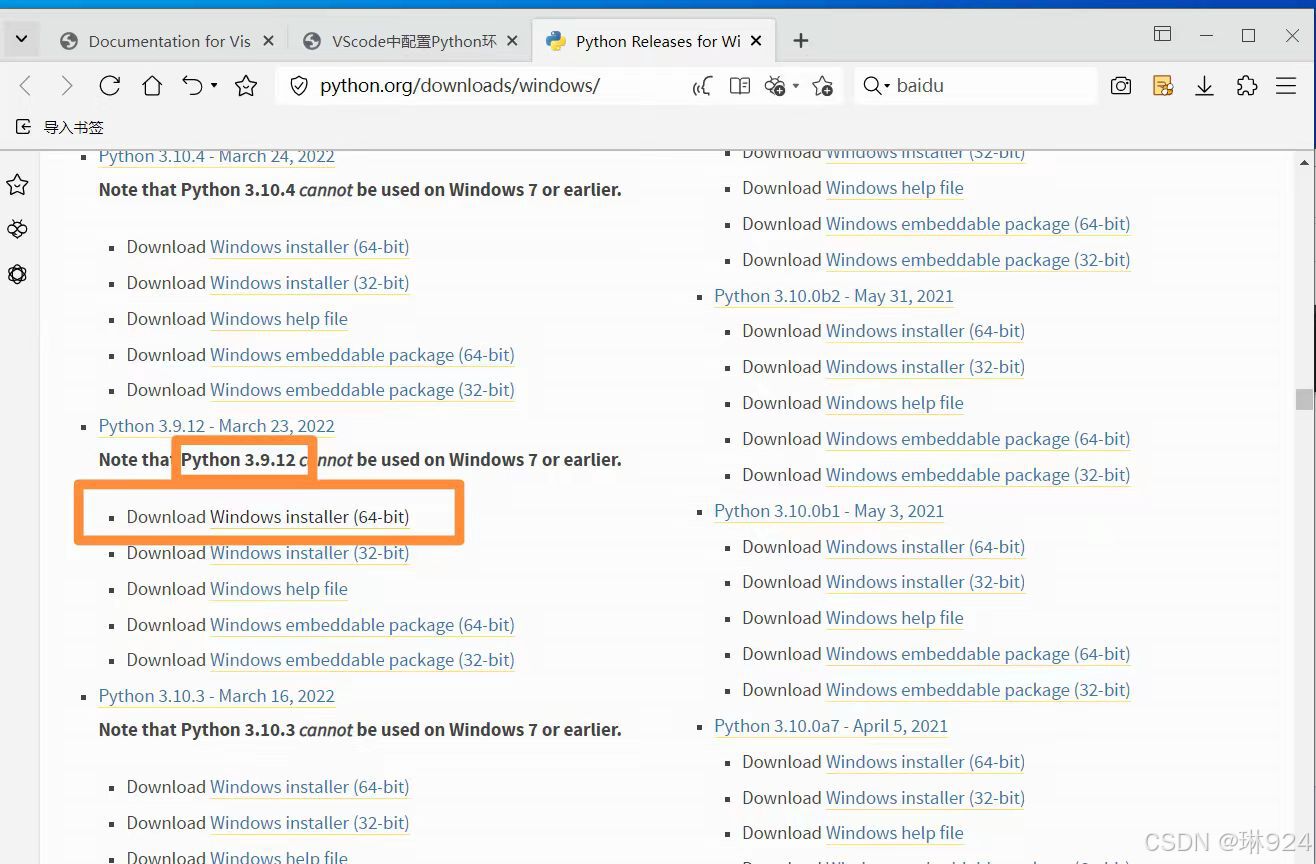This screenshot has height=864, width=1316.
Task: Open the Python 3.9.12 release link
Action: click(216, 426)
